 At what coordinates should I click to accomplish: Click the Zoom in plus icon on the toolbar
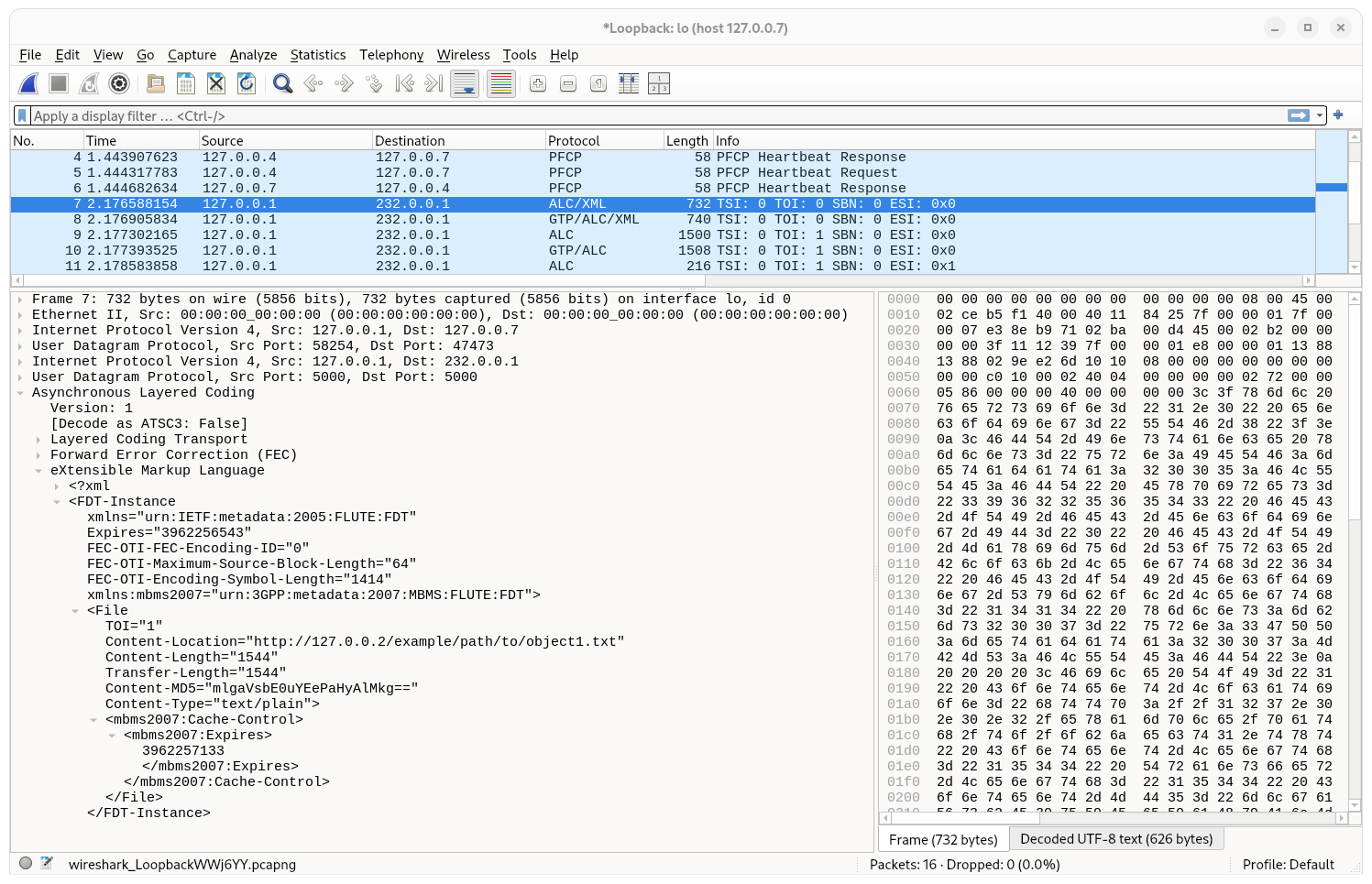[537, 83]
